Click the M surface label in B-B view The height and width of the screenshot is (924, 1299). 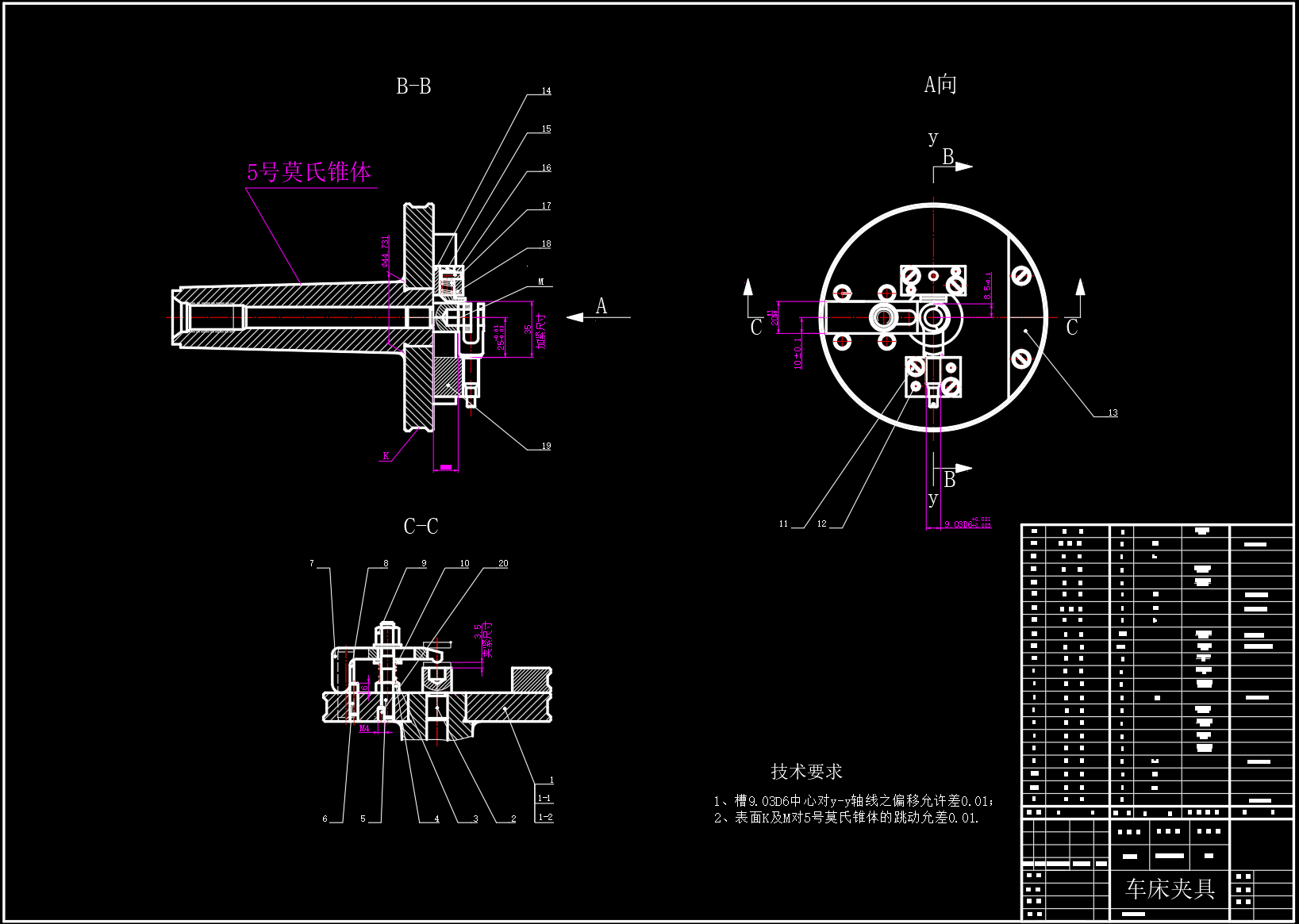coord(541,282)
